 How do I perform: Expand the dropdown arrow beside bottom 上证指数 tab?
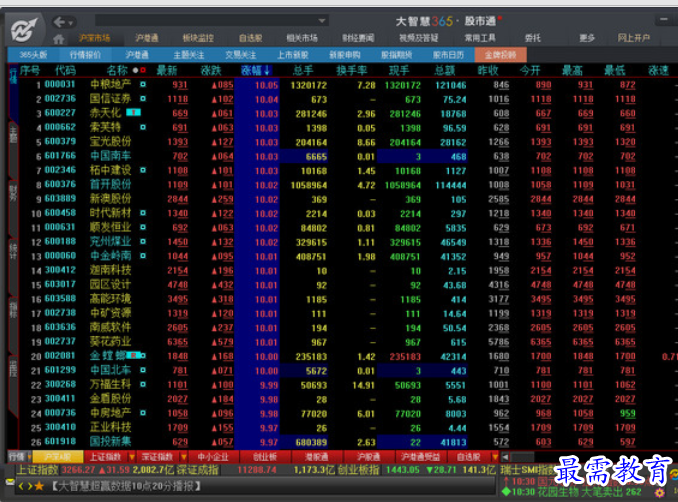click(x=131, y=457)
